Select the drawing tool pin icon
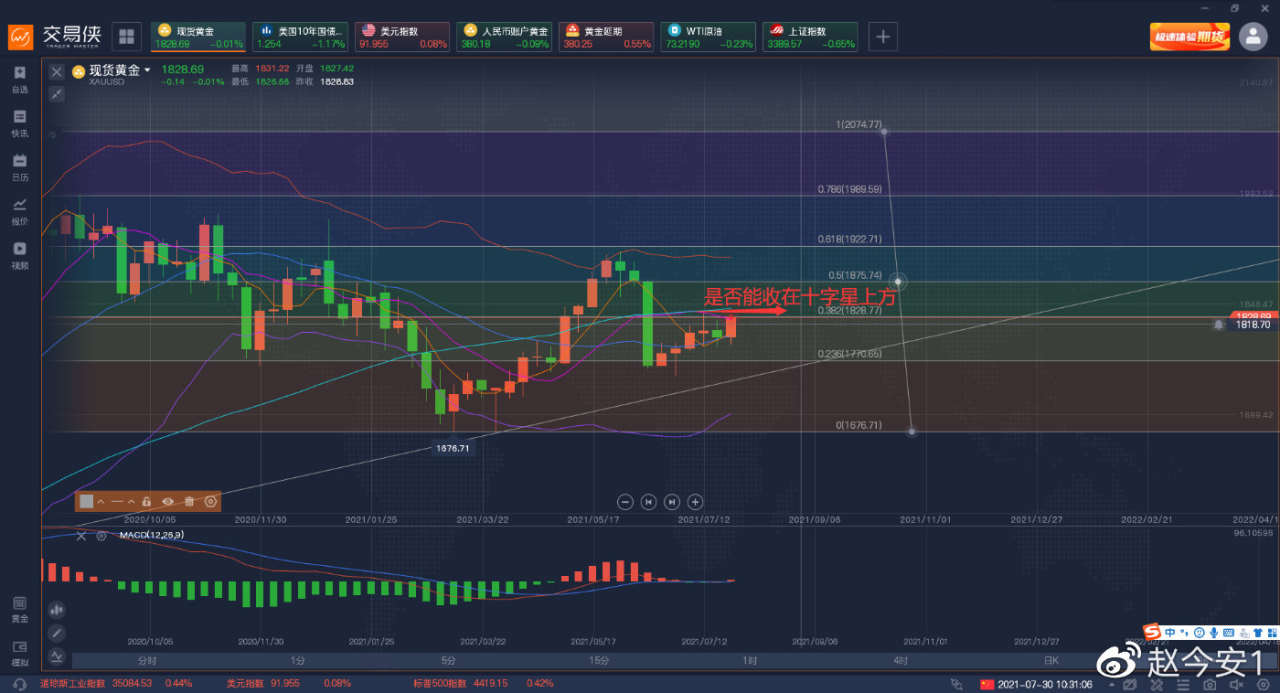The image size is (1280, 693). [57, 94]
